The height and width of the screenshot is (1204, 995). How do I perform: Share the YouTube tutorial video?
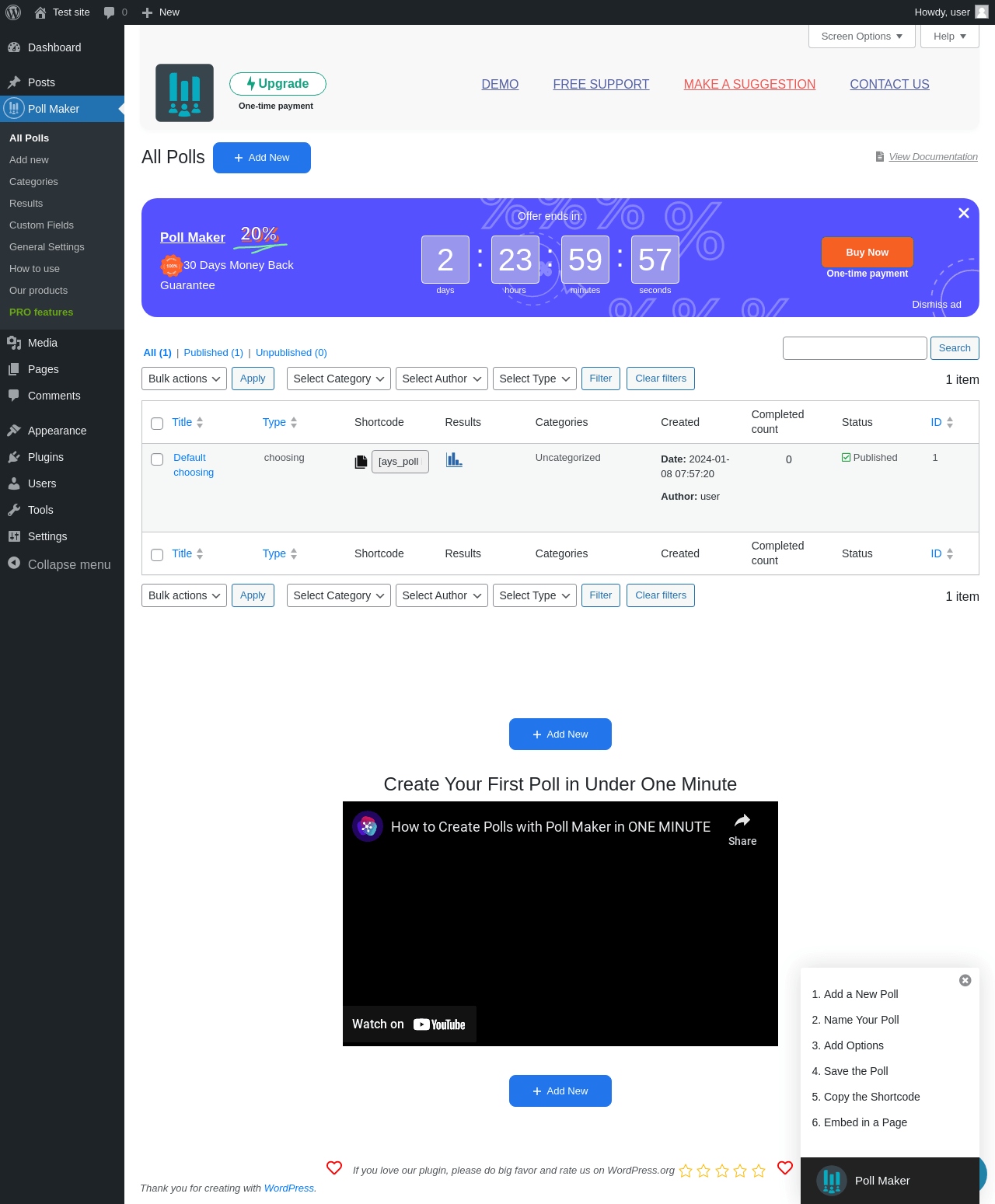click(742, 829)
